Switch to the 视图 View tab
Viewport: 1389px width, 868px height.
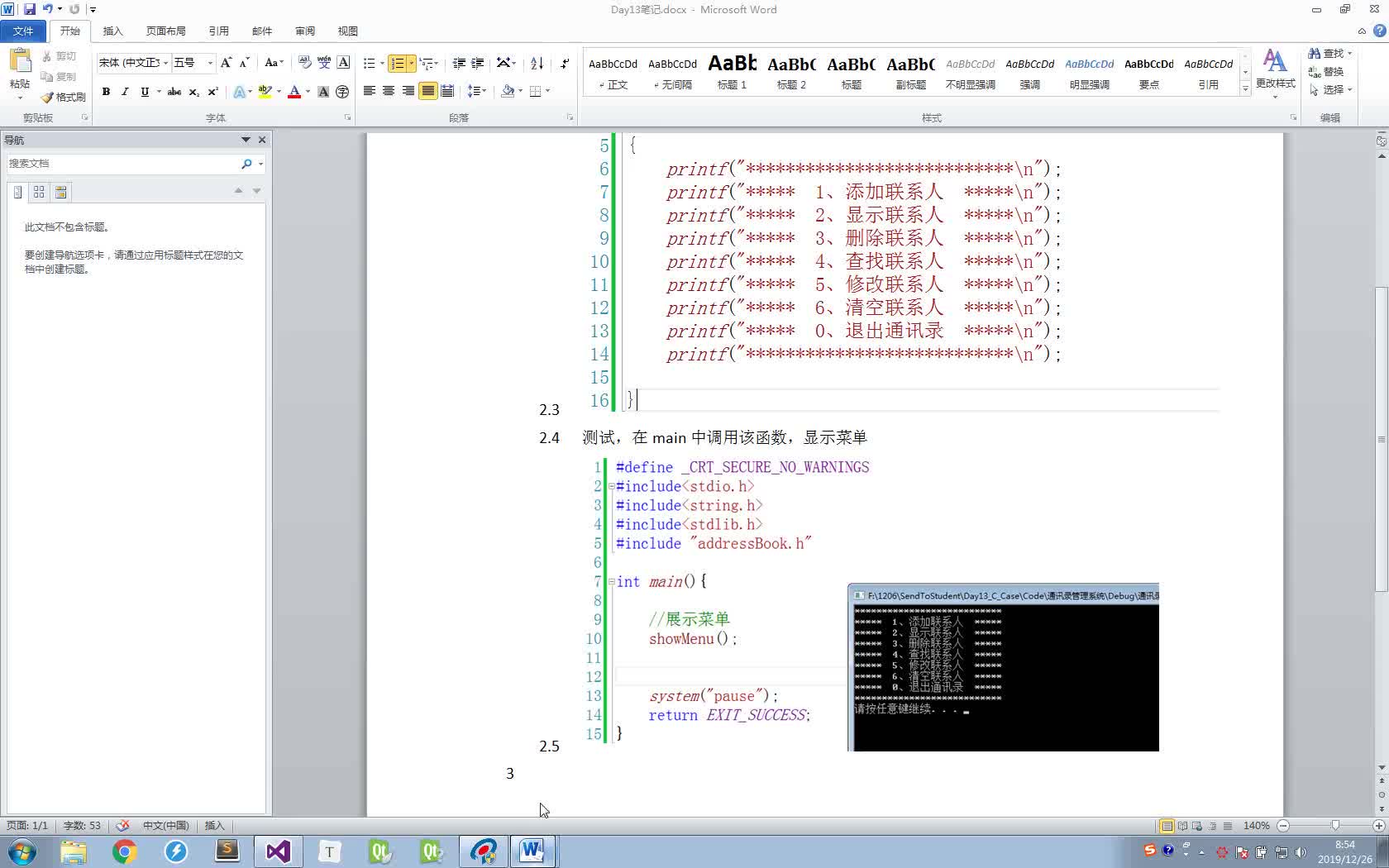[348, 31]
